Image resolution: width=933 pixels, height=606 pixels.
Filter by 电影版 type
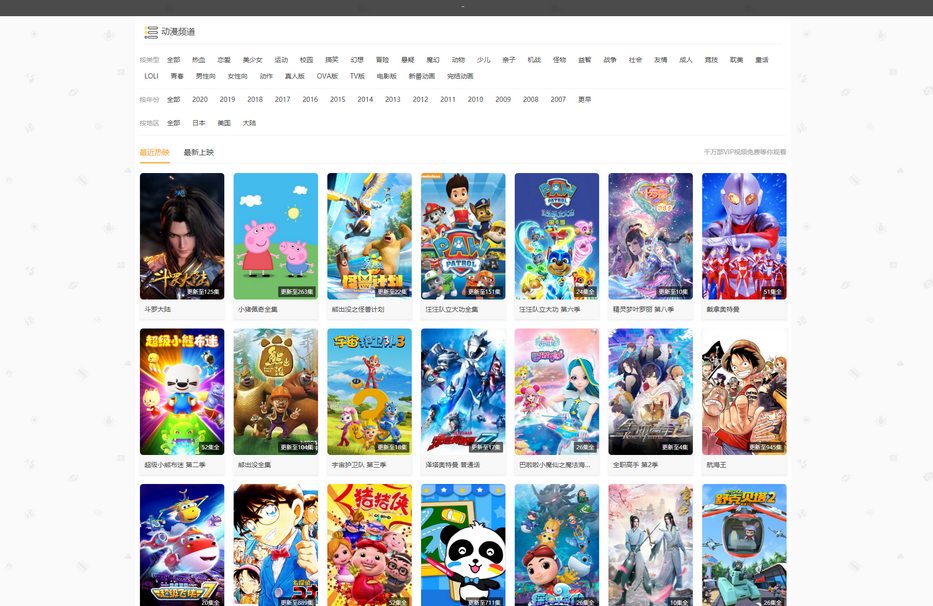(387, 76)
